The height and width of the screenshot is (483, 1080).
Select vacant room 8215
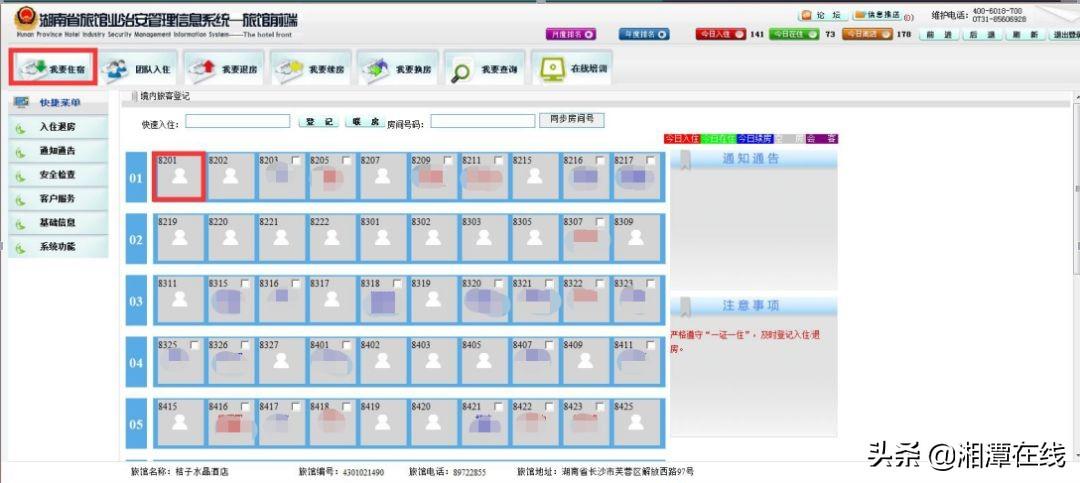tap(534, 176)
